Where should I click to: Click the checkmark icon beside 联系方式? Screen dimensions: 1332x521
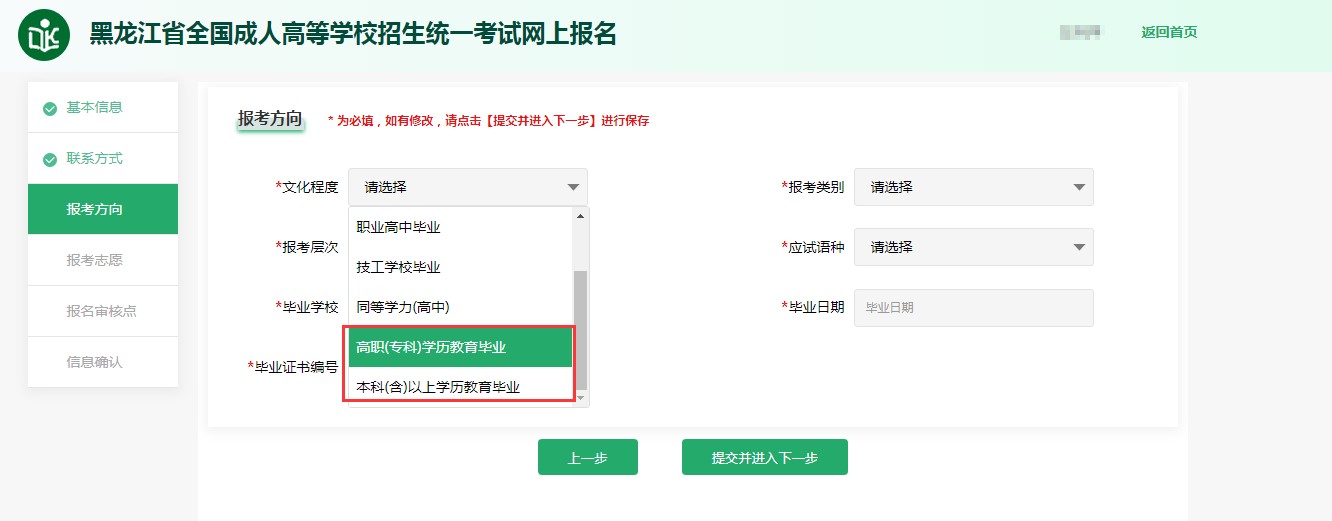point(50,159)
